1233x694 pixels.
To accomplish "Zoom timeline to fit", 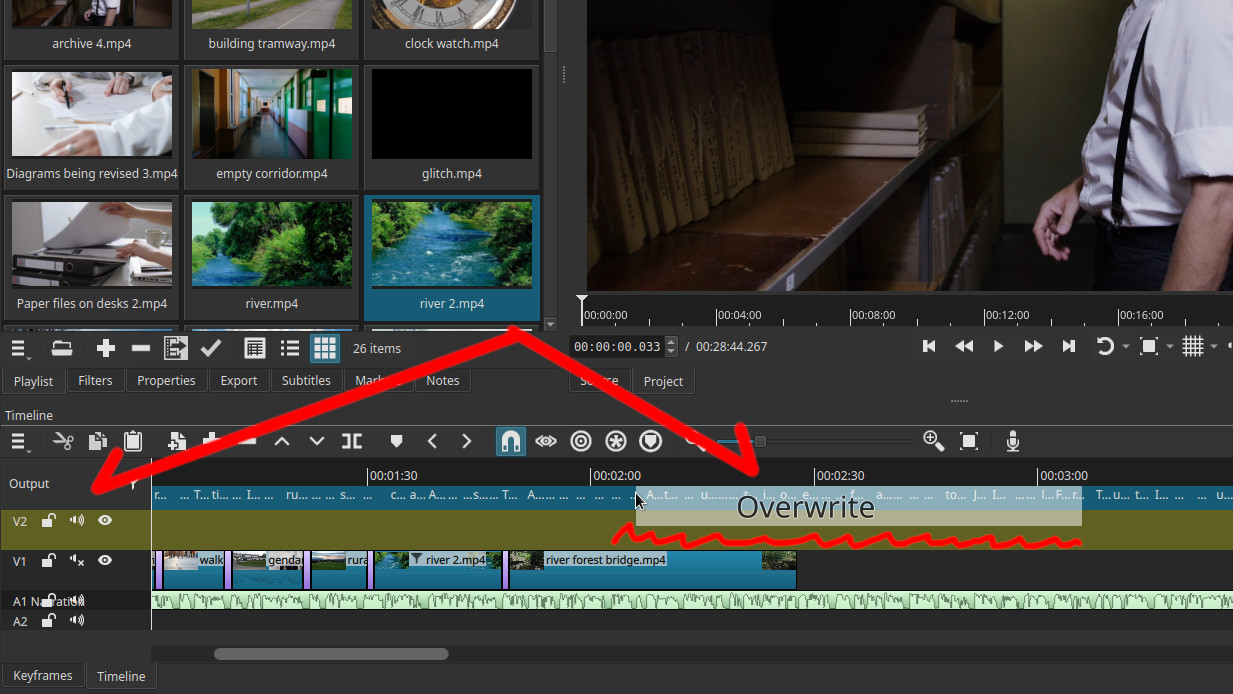I will click(968, 441).
